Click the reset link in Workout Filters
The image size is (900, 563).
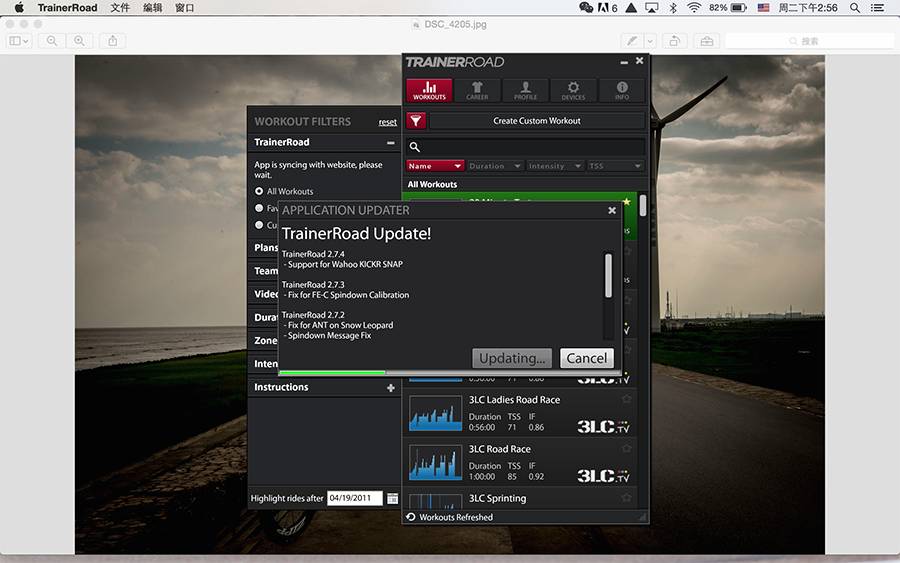(387, 122)
